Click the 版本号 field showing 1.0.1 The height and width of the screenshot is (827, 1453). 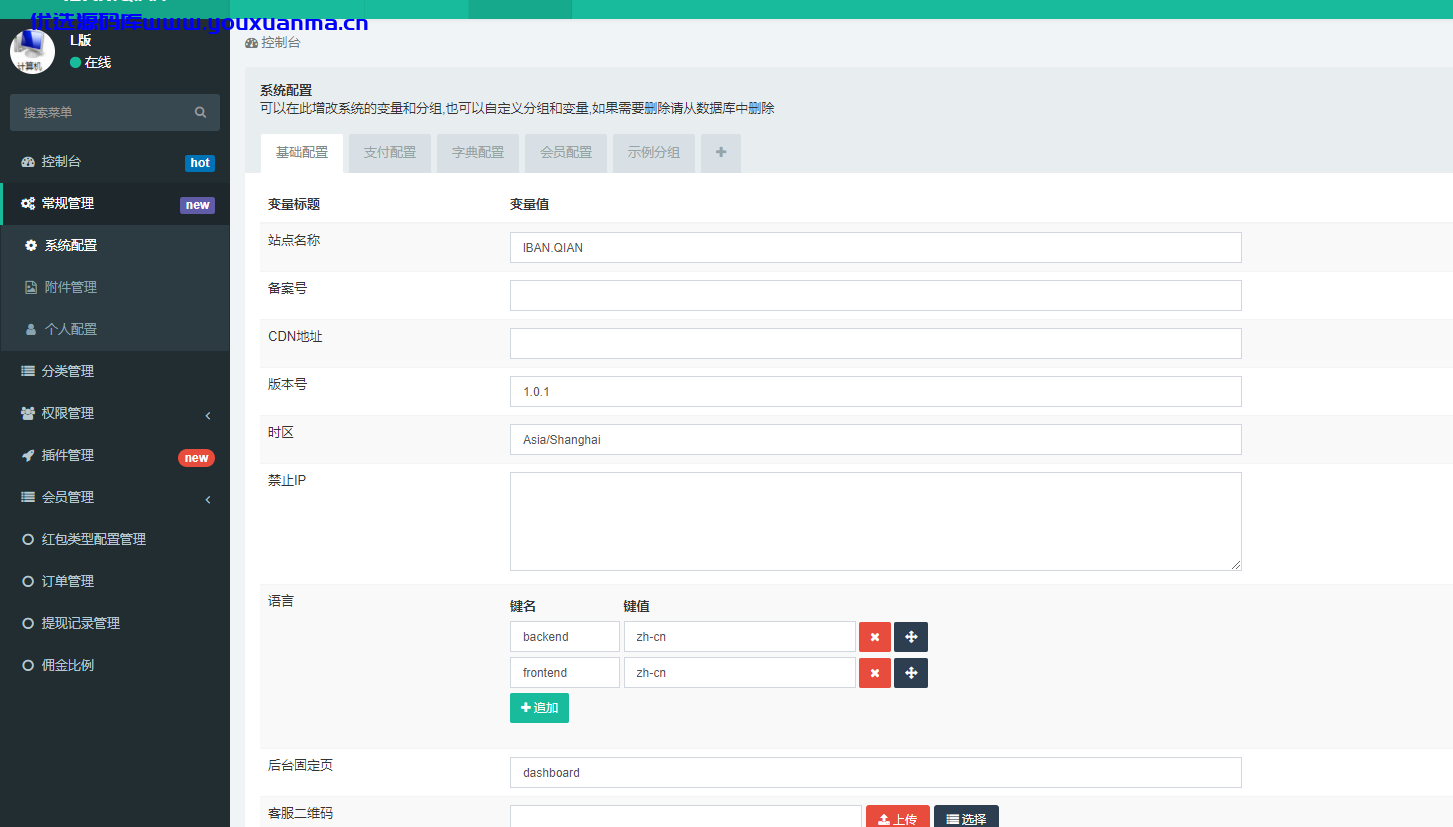876,391
